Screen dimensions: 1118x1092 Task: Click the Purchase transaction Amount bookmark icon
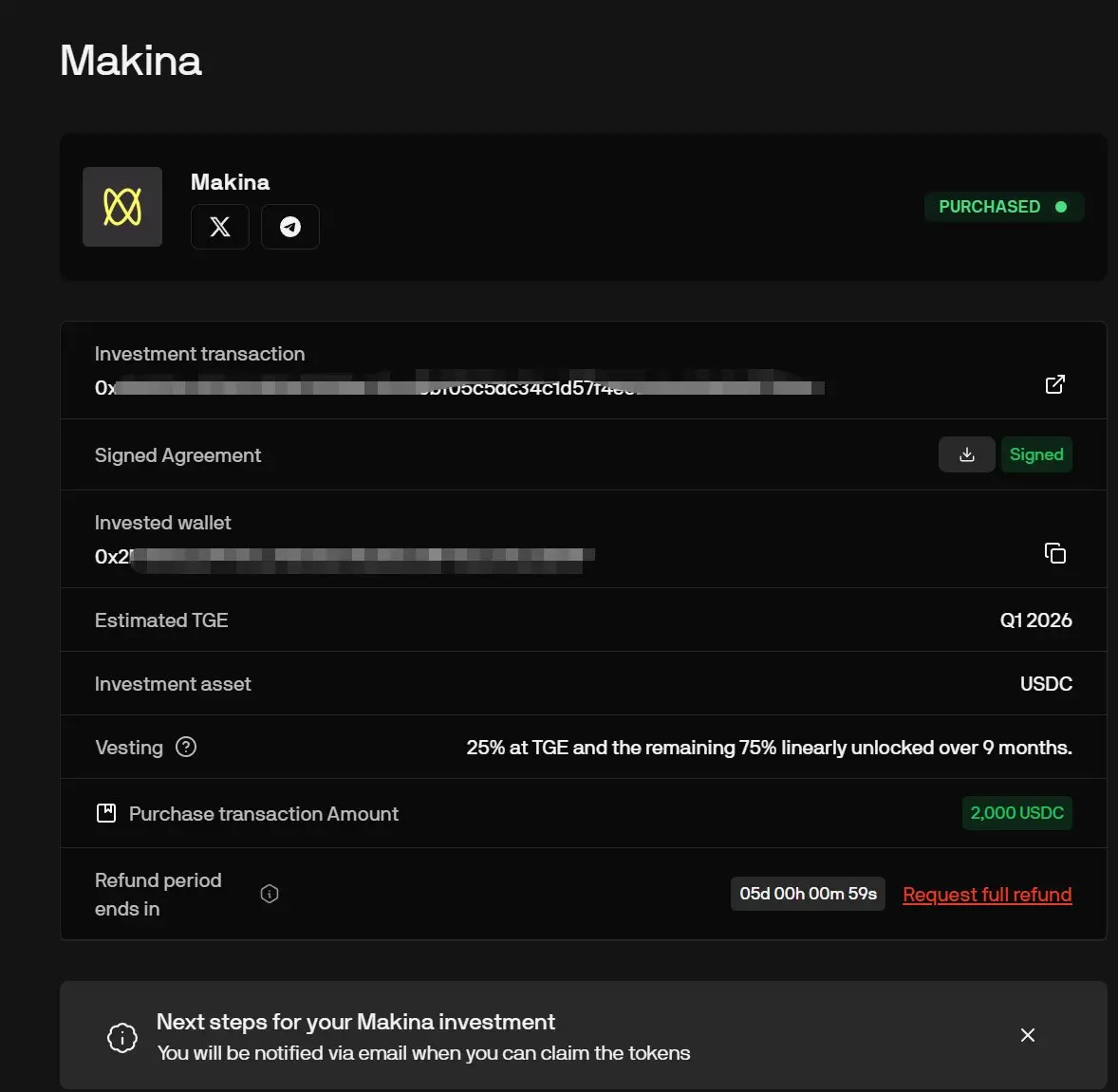click(106, 813)
